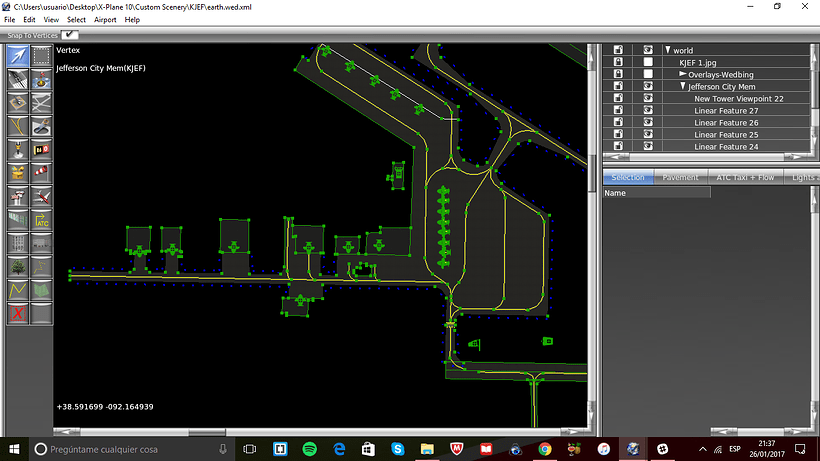
Task: Open Google Chrome from the taskbar
Action: tap(545, 449)
